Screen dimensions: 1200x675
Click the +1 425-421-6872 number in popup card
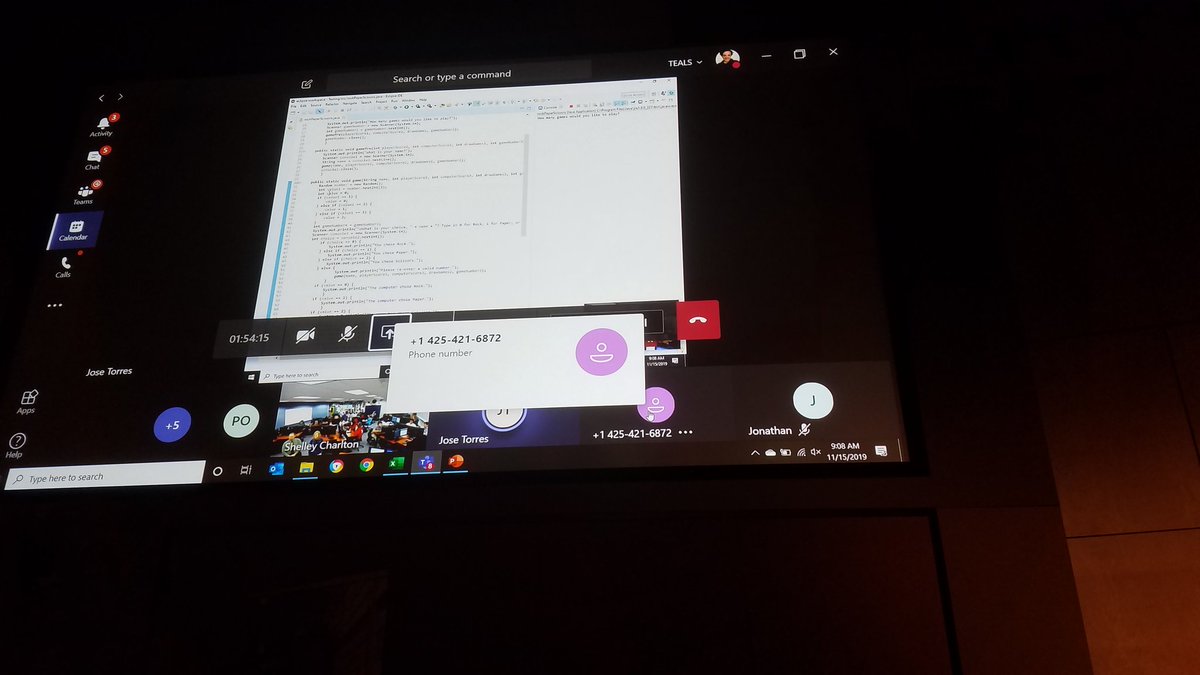[455, 340]
